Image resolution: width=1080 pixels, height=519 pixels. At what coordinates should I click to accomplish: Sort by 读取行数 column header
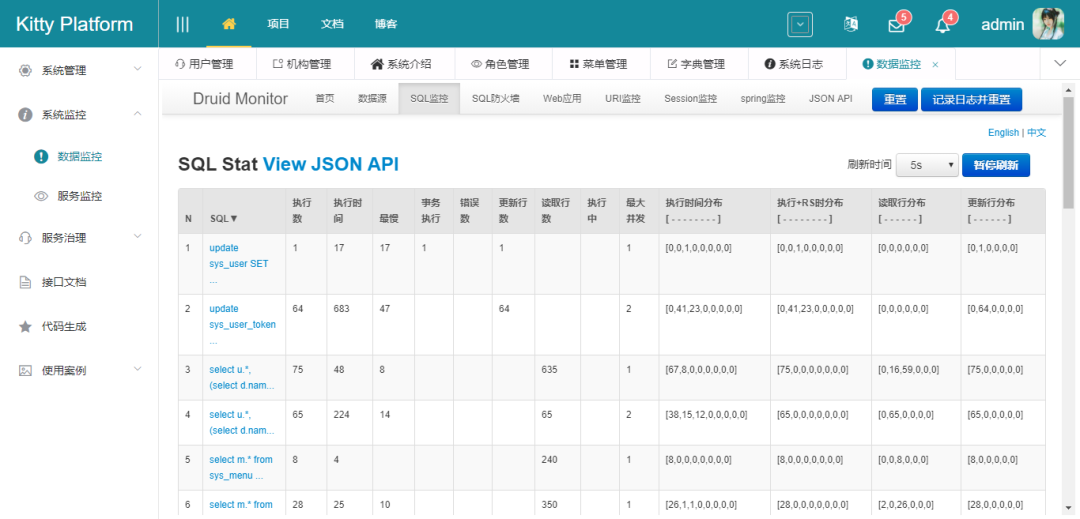click(555, 211)
